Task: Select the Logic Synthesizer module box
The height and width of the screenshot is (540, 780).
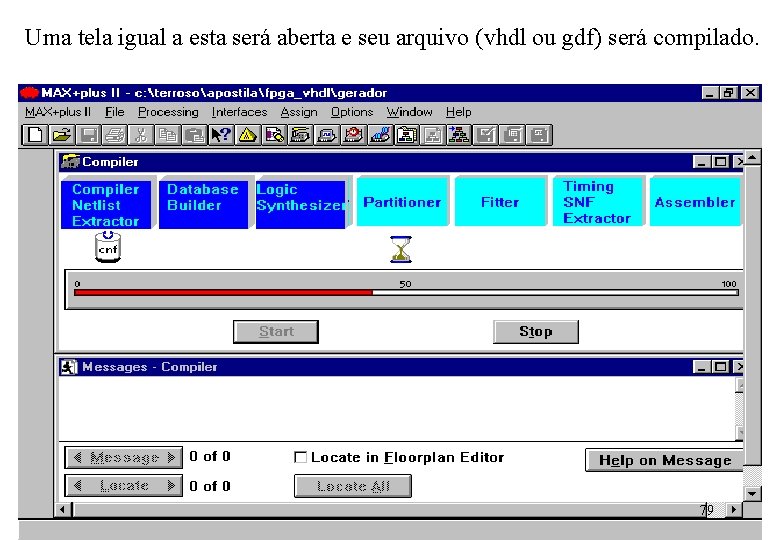Action: (300, 205)
